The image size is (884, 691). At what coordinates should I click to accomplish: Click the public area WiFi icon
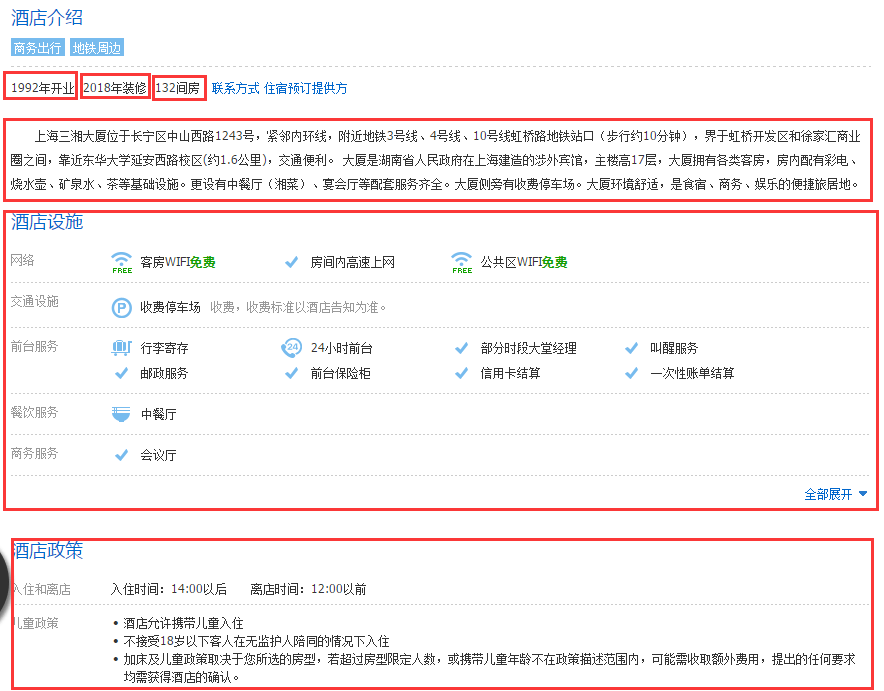[x=462, y=263]
